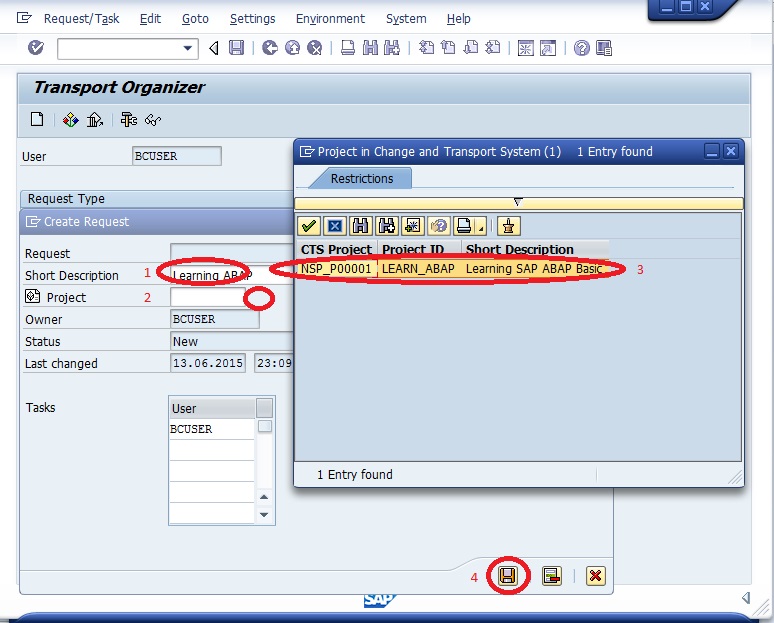
Task: Open the Edit menu
Action: 150,19
